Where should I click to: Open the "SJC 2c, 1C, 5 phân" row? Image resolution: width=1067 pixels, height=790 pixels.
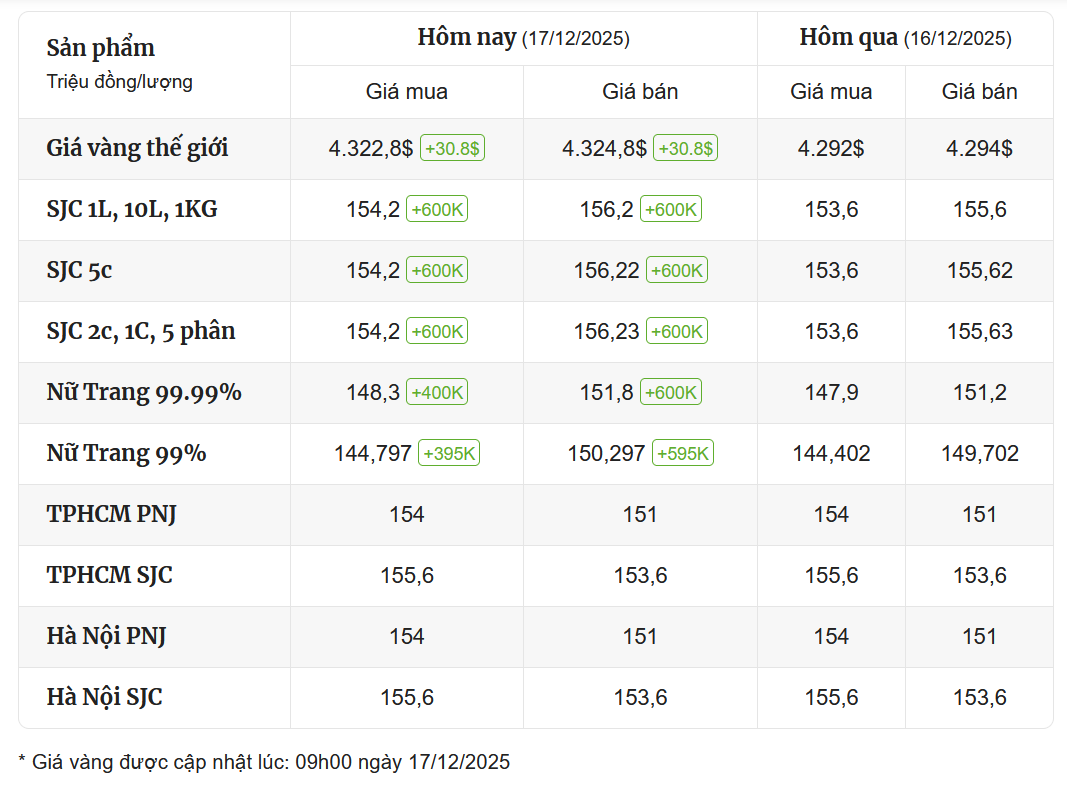coord(141,332)
